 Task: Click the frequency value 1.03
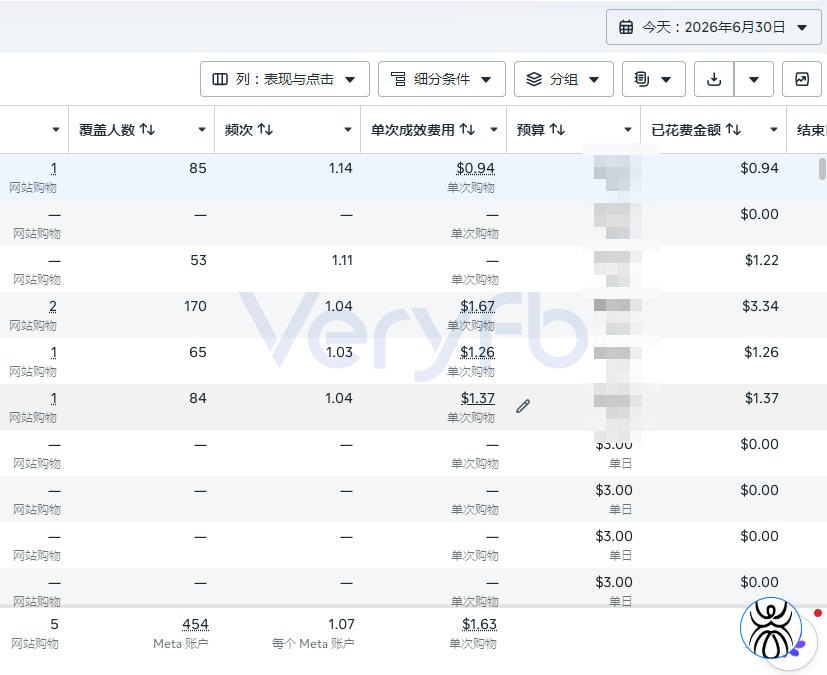pyautogui.click(x=339, y=352)
